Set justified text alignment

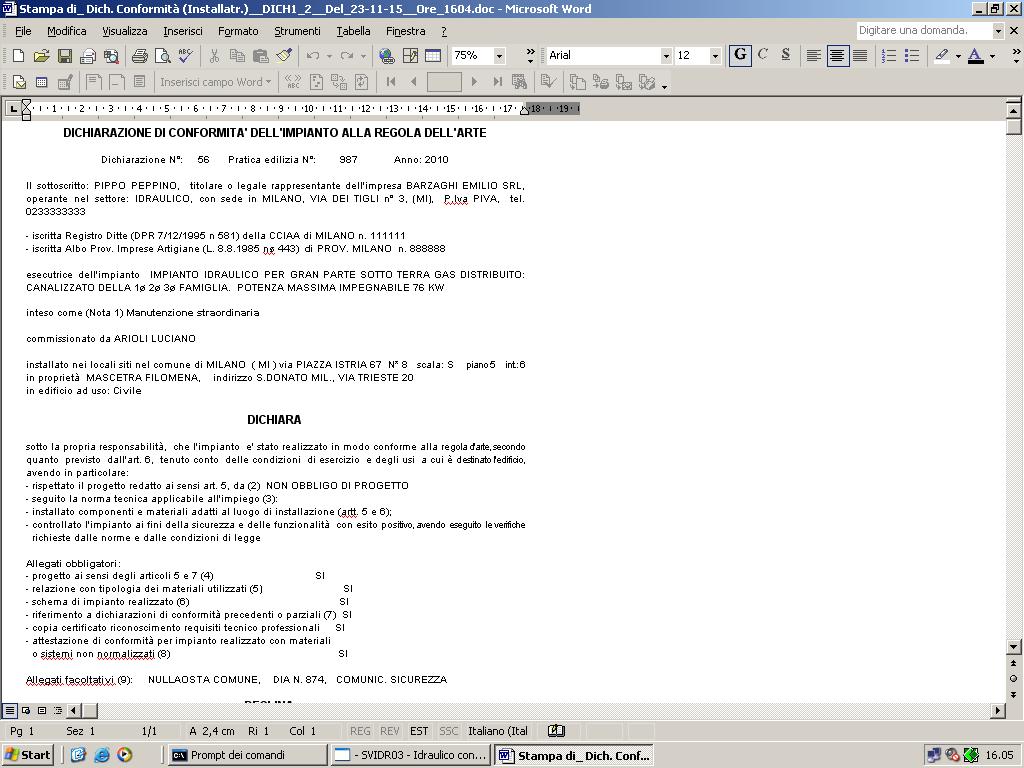860,56
